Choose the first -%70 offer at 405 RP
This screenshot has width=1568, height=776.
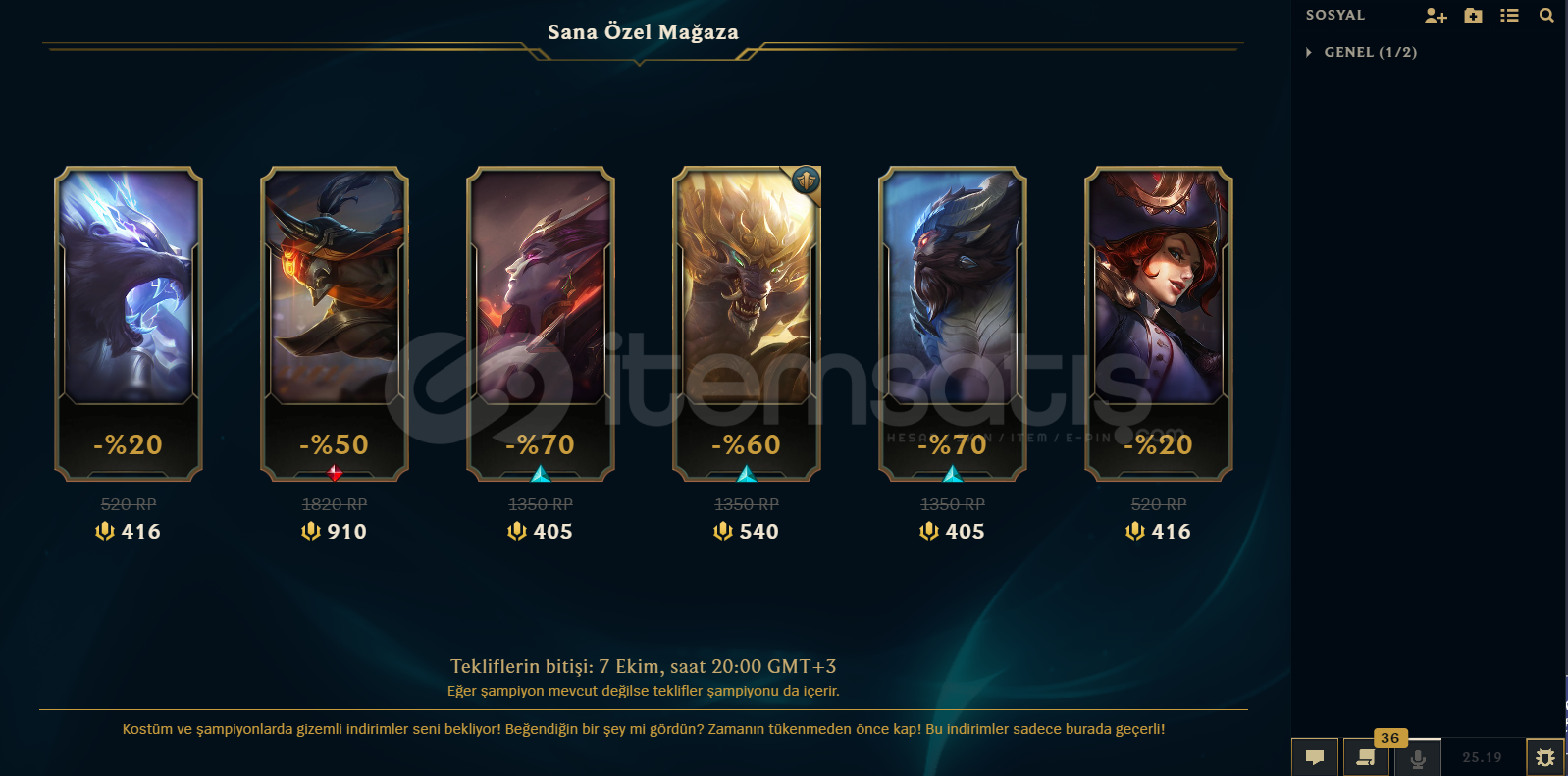541,324
